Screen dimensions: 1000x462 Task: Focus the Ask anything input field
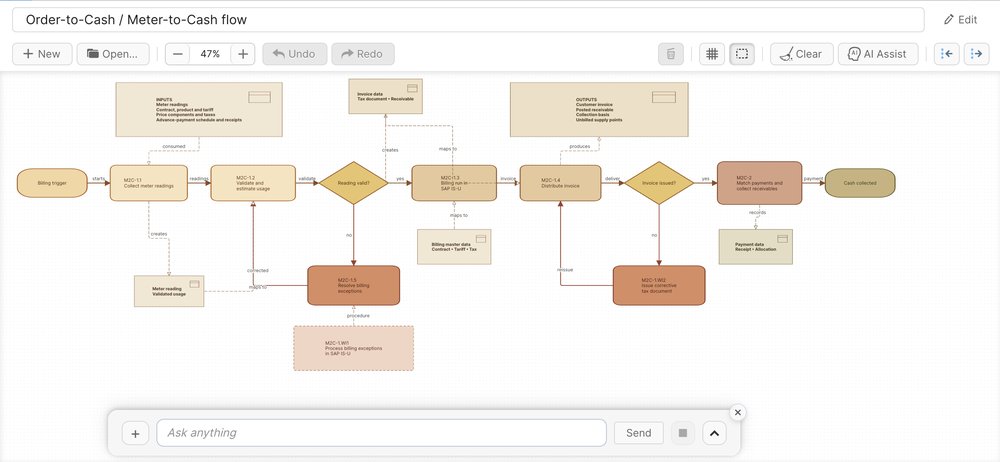click(381, 433)
